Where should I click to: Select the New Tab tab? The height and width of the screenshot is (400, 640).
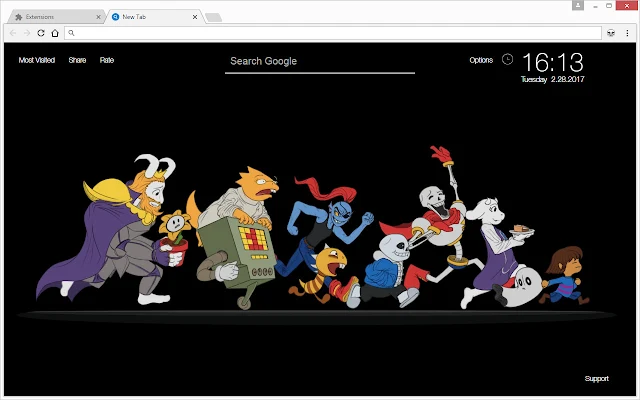[x=155, y=17]
